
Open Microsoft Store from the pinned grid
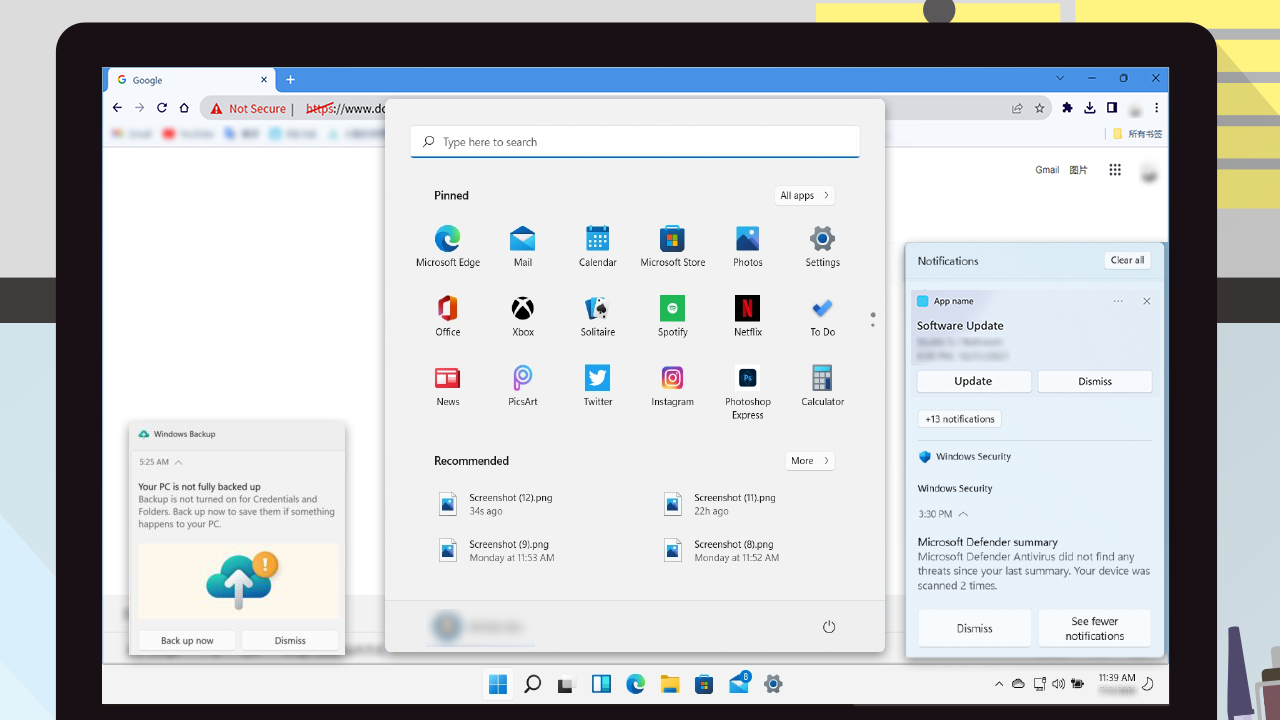click(x=672, y=246)
